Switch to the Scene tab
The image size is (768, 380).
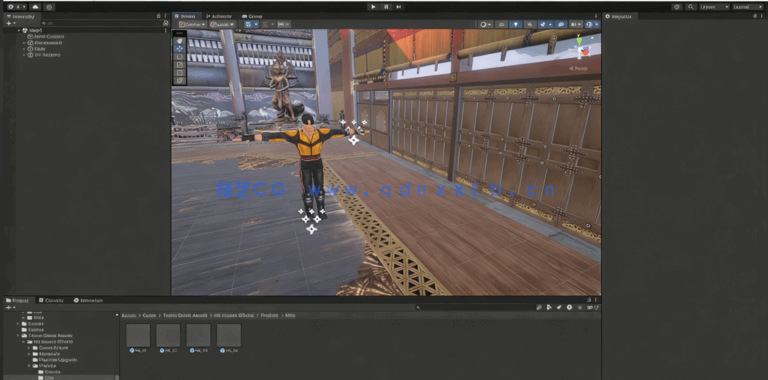pos(186,16)
